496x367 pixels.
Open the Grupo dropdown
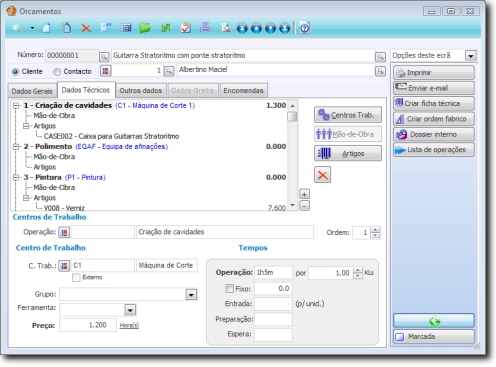[191, 295]
